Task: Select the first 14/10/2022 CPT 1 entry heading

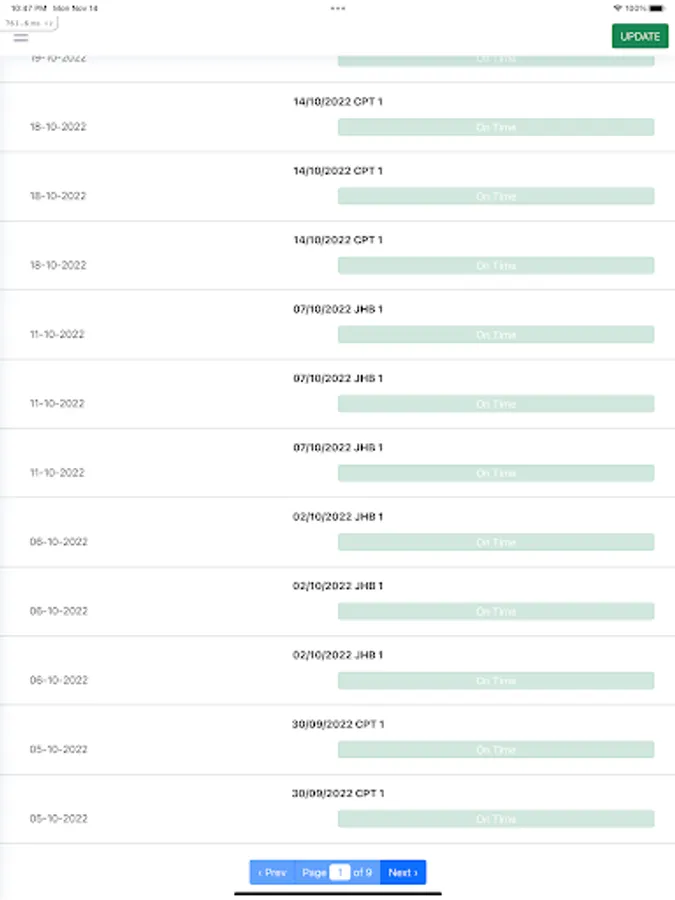Action: [338, 102]
